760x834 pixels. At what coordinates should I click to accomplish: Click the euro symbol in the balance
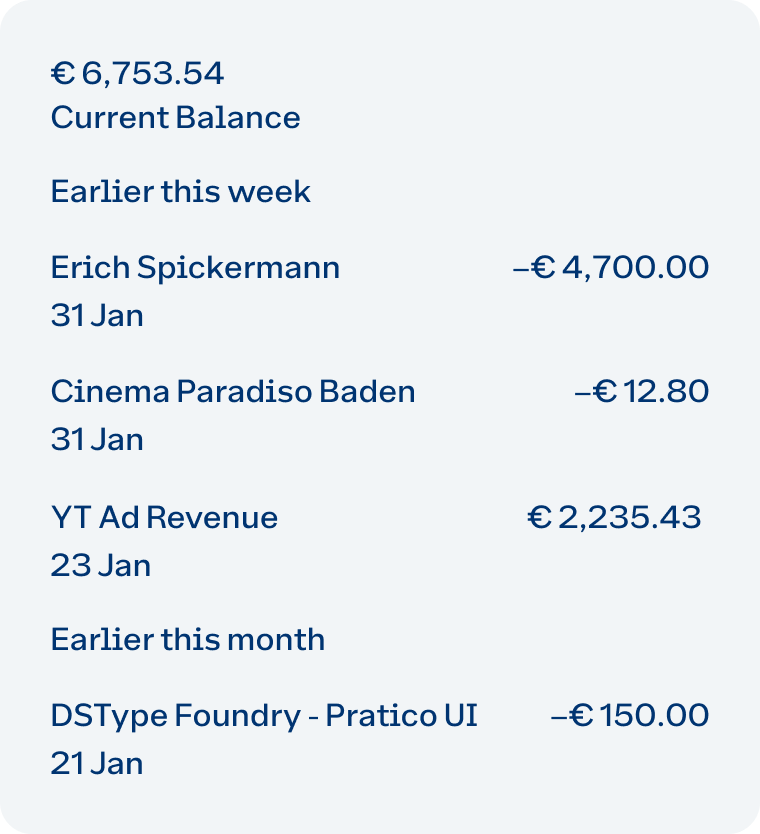click(63, 73)
